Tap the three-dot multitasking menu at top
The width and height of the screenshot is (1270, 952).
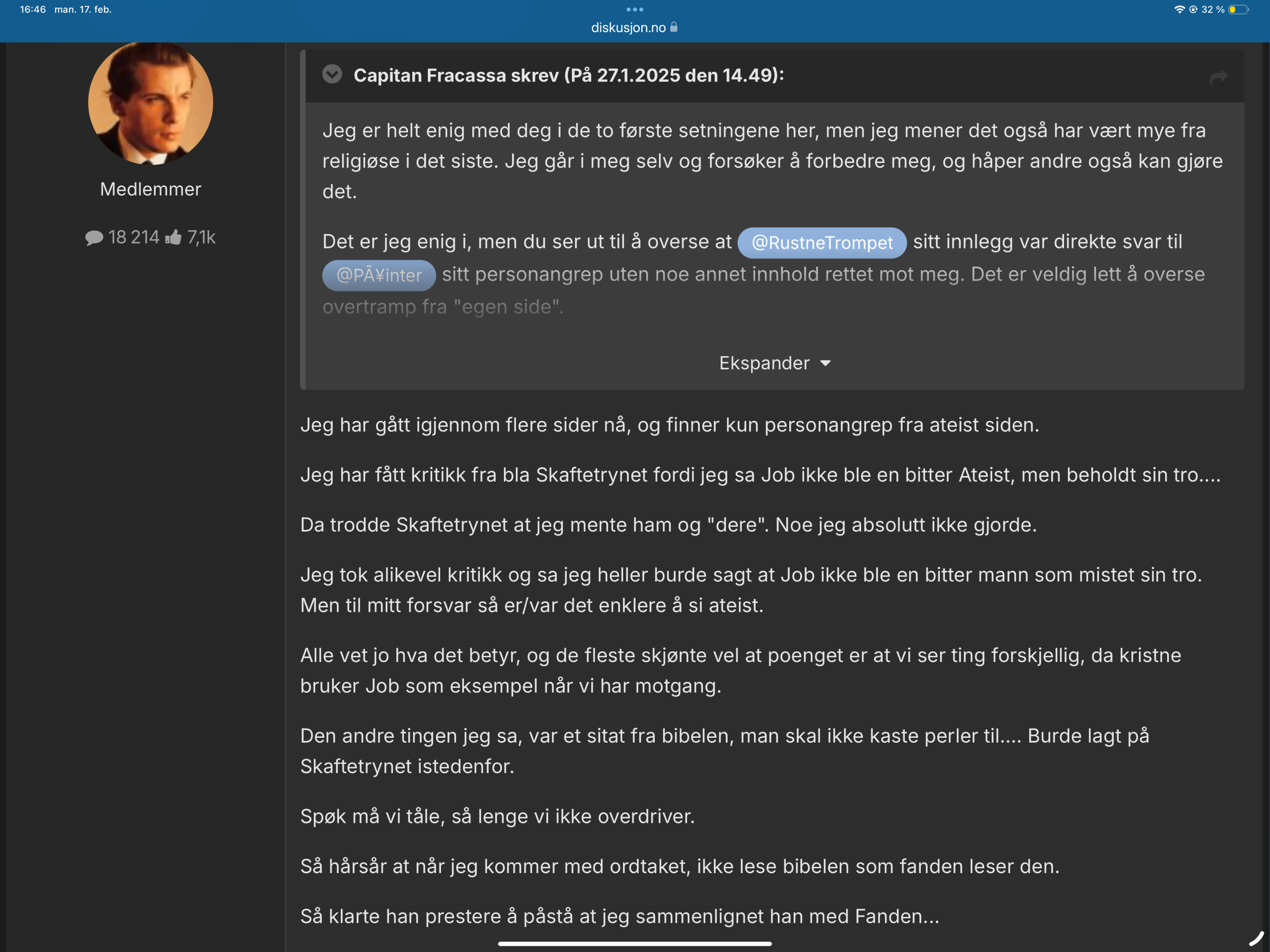[635, 9]
